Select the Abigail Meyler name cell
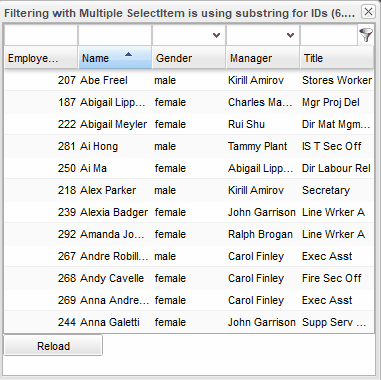Image resolution: width=381 pixels, height=380 pixels. [x=115, y=124]
